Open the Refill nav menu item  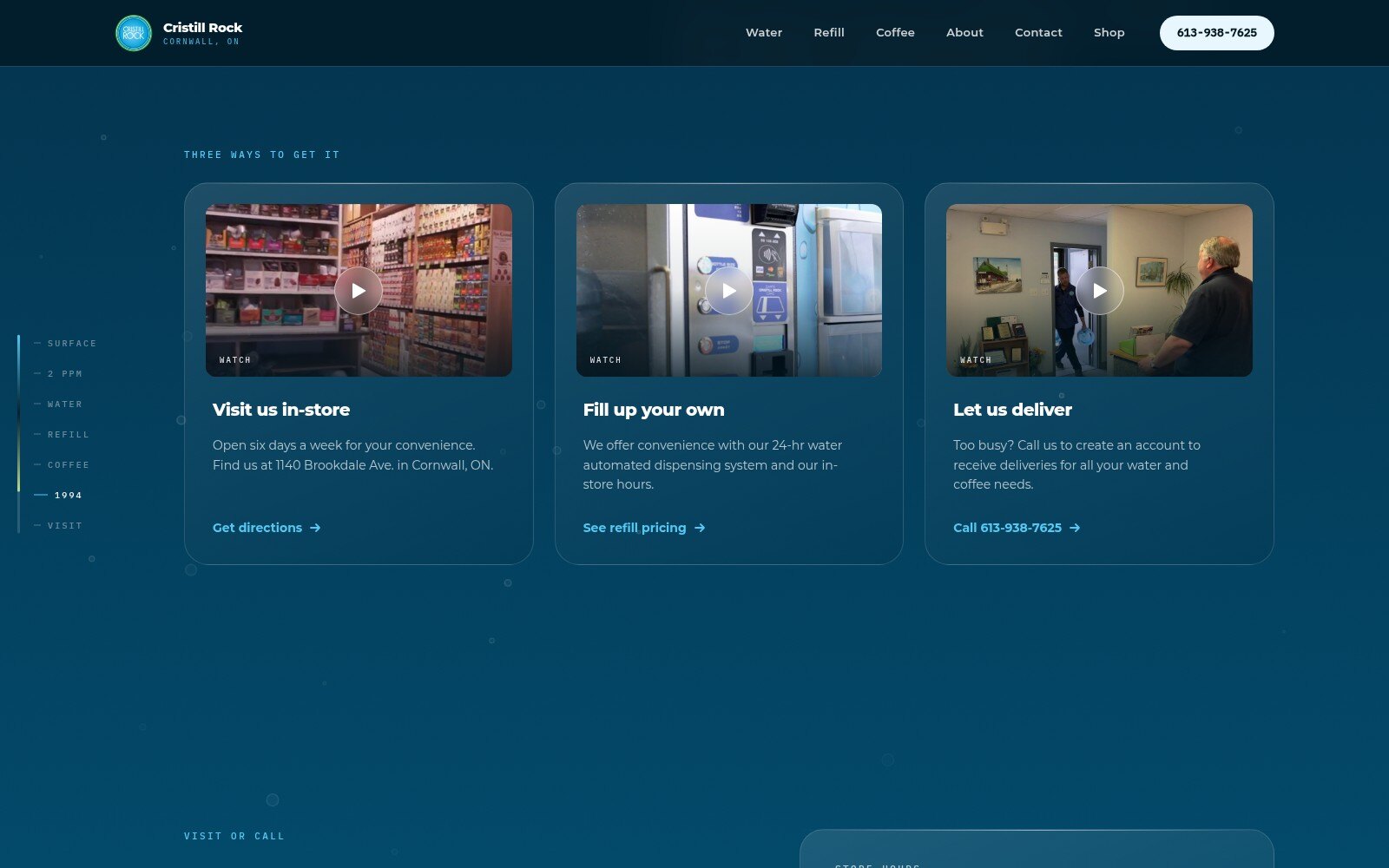pos(829,33)
